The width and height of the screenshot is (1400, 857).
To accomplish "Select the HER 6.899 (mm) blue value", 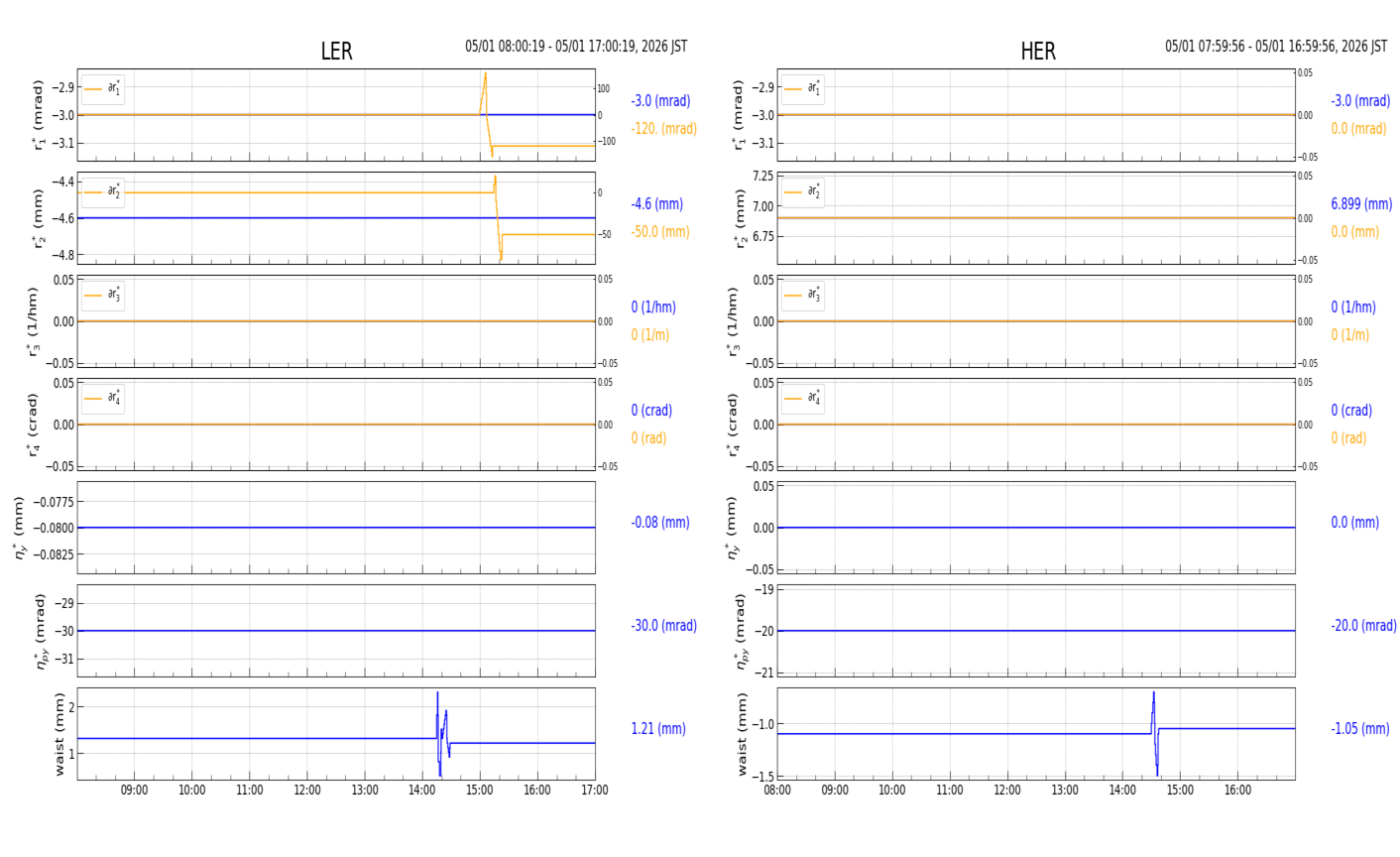I will pyautogui.click(x=1361, y=203).
